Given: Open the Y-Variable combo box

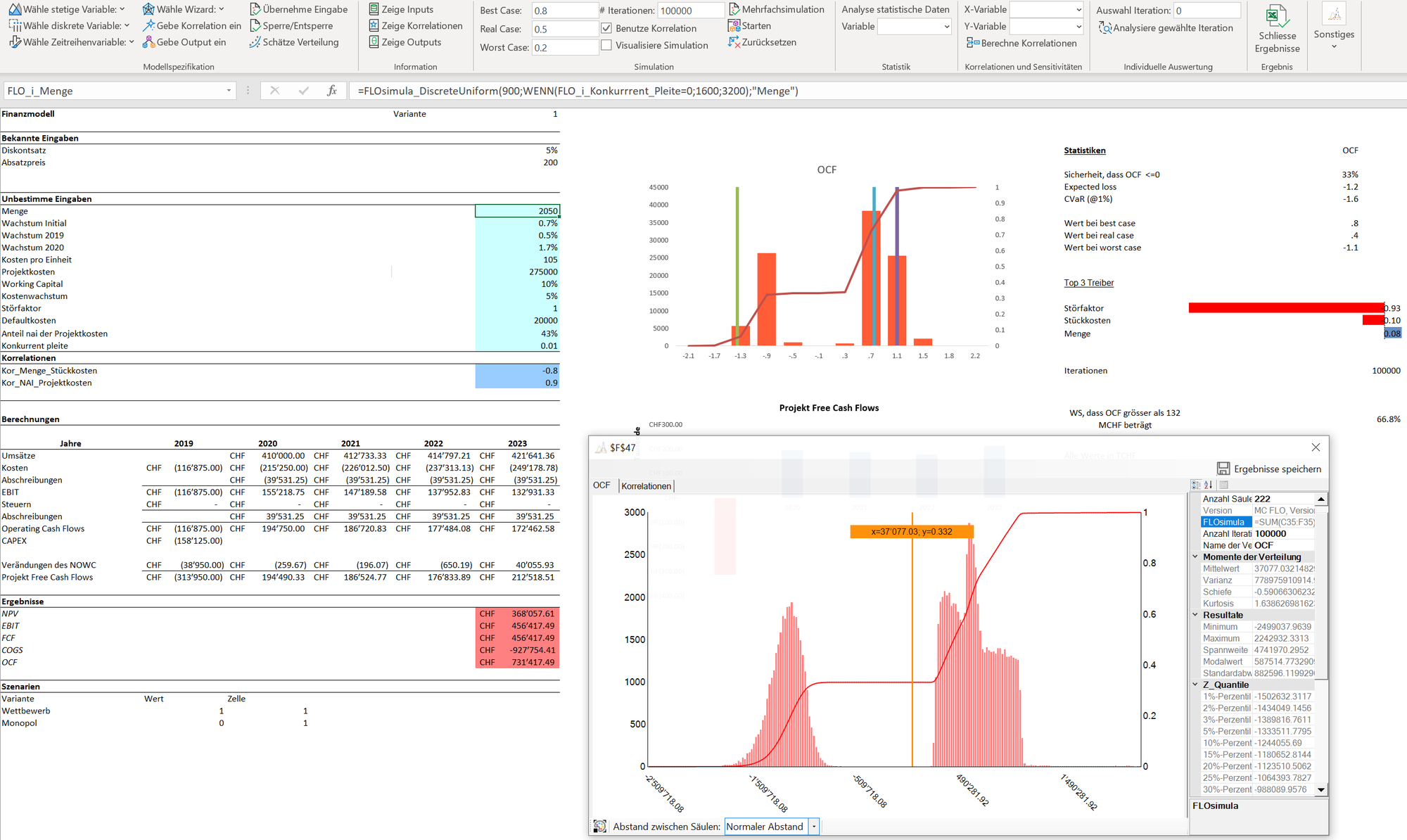Looking at the screenshot, I should 1047,27.
